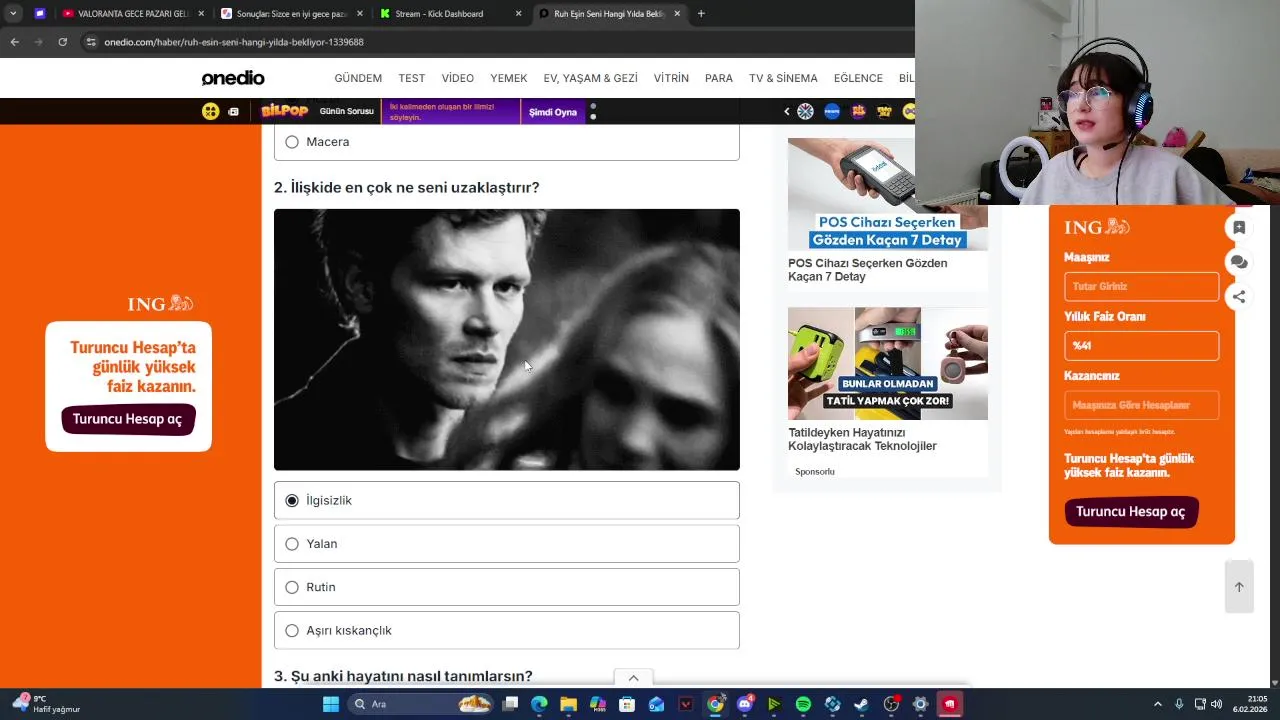Image resolution: width=1280 pixels, height=720 pixels.
Task: Open comments with the chat bubble icon
Action: tap(1239, 262)
